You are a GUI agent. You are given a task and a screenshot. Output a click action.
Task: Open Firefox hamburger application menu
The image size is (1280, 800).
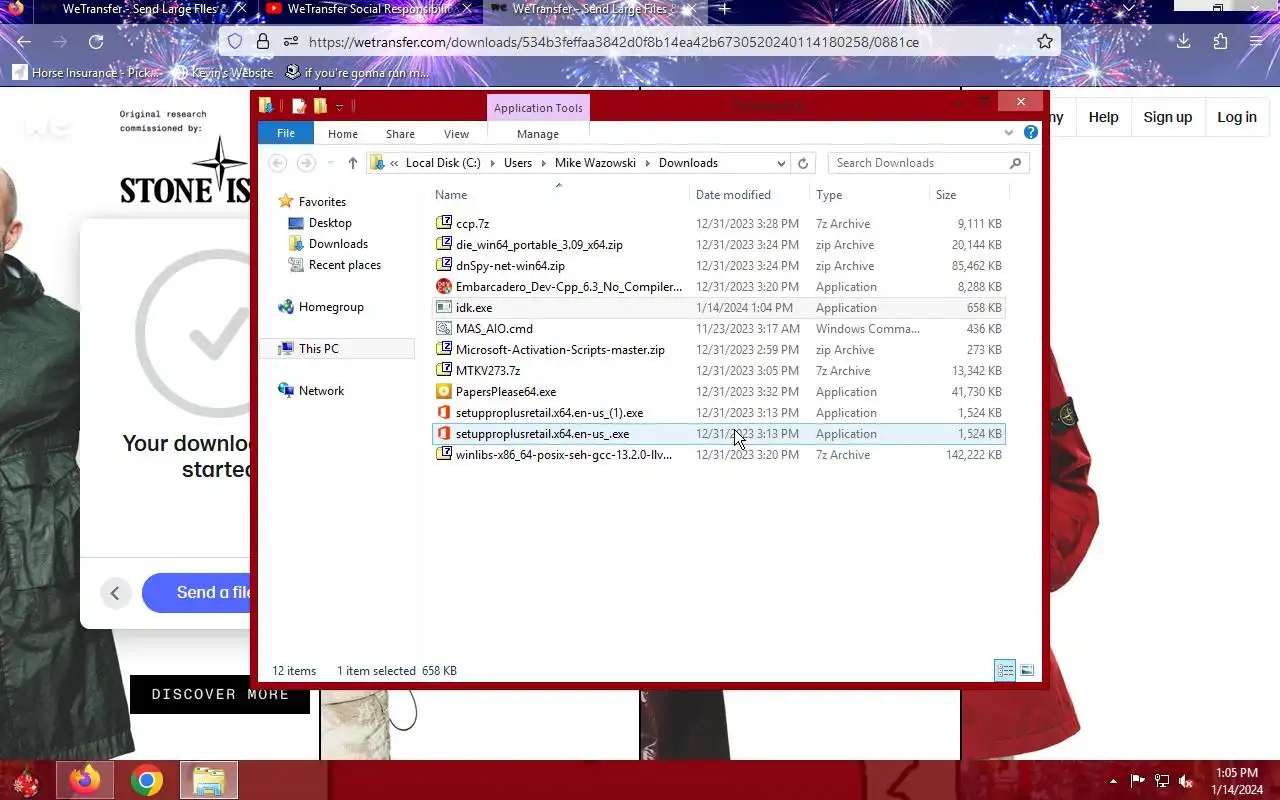coord(1256,41)
